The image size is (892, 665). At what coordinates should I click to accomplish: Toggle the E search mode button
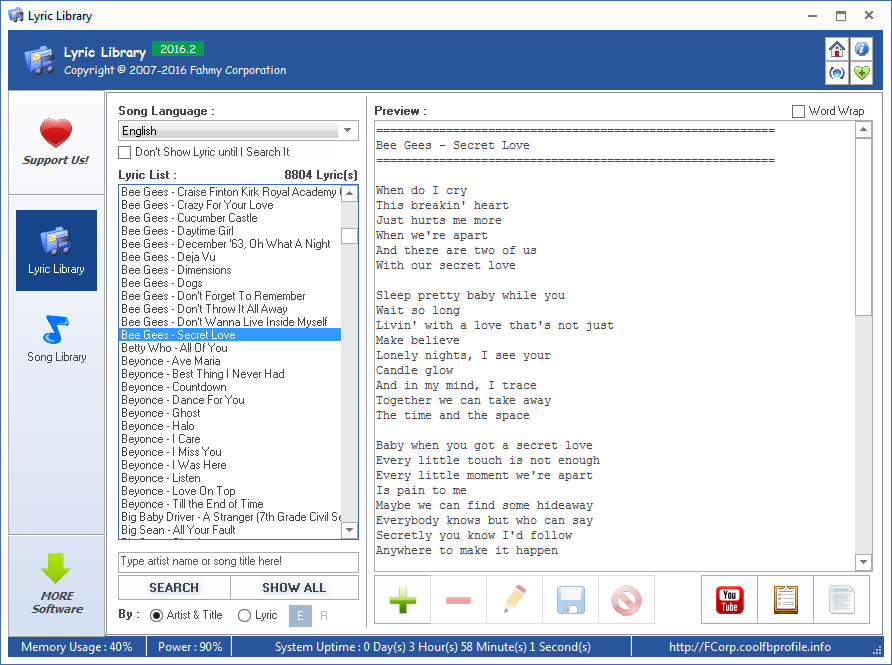point(300,616)
